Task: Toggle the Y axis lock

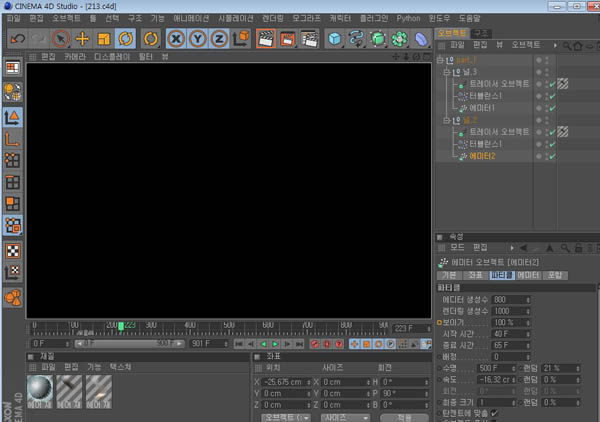Action: coord(197,39)
